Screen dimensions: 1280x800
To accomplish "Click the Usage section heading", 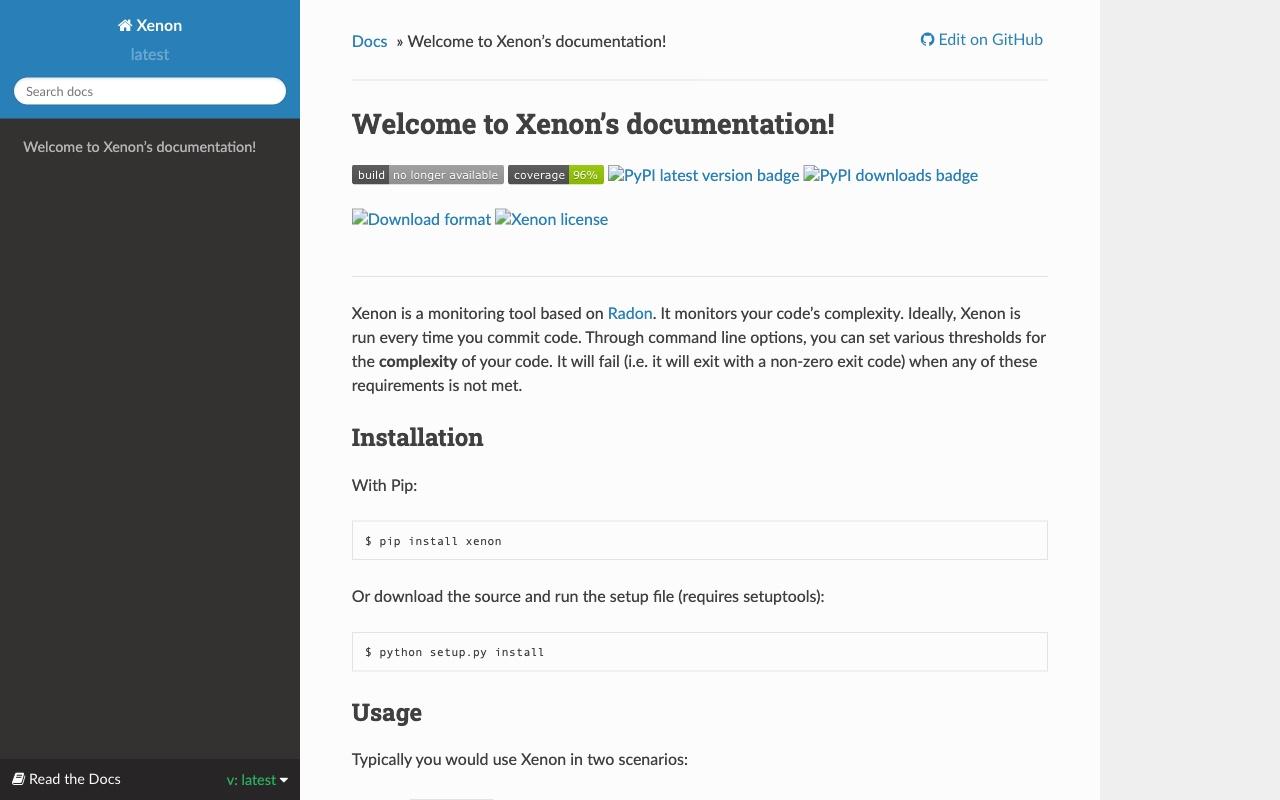I will click(387, 712).
